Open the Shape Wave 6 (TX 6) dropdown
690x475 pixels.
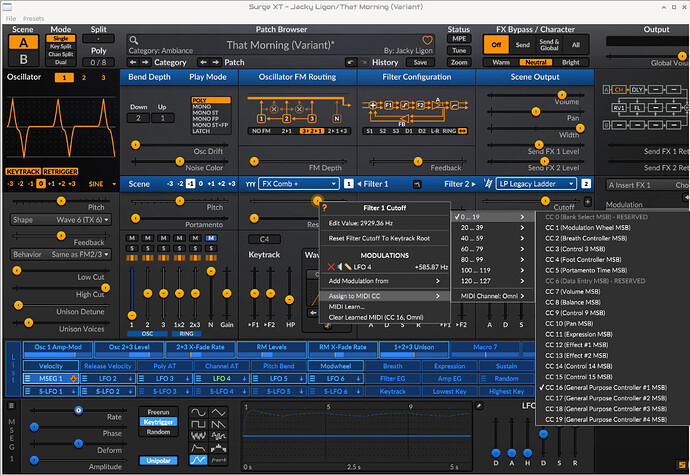coord(61,220)
